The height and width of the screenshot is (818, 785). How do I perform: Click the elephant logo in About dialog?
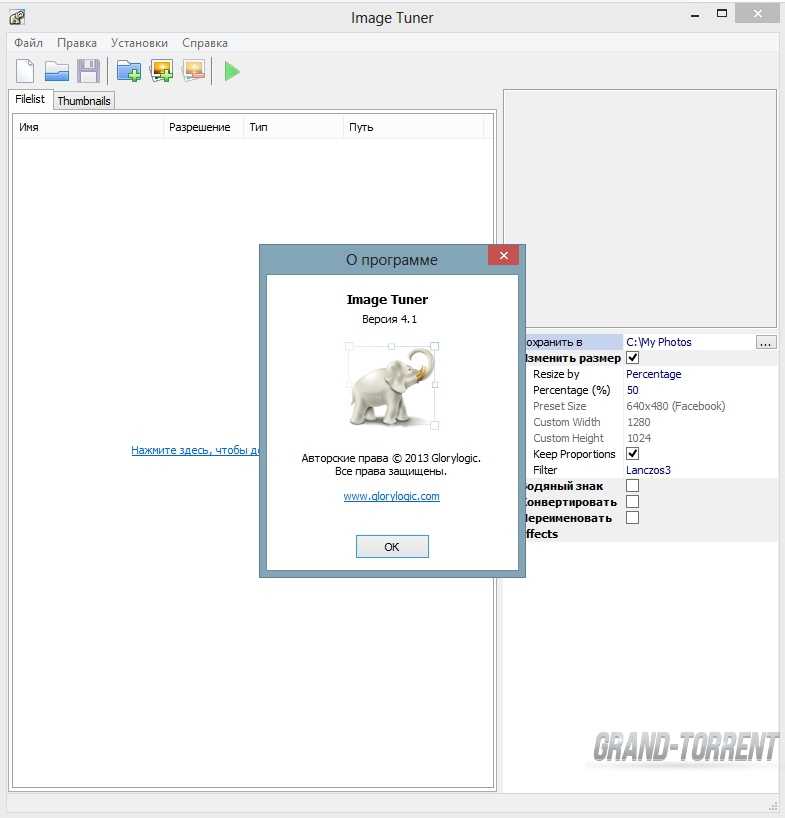392,386
